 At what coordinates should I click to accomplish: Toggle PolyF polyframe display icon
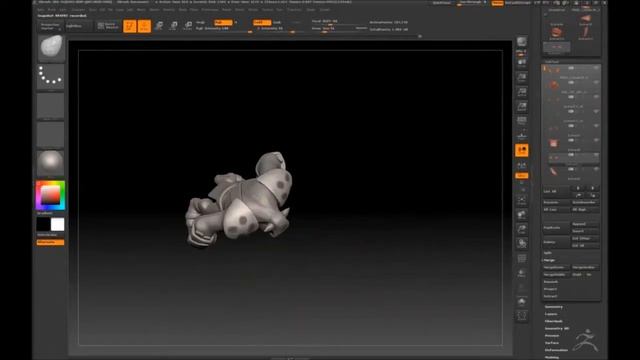click(522, 258)
